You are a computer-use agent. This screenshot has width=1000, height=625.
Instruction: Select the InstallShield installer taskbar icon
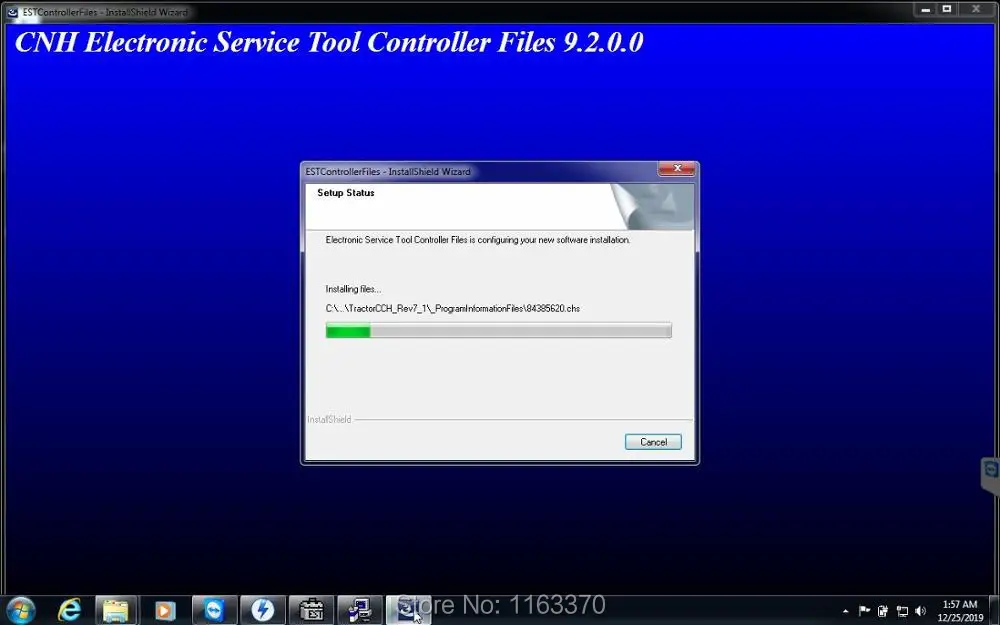(408, 610)
